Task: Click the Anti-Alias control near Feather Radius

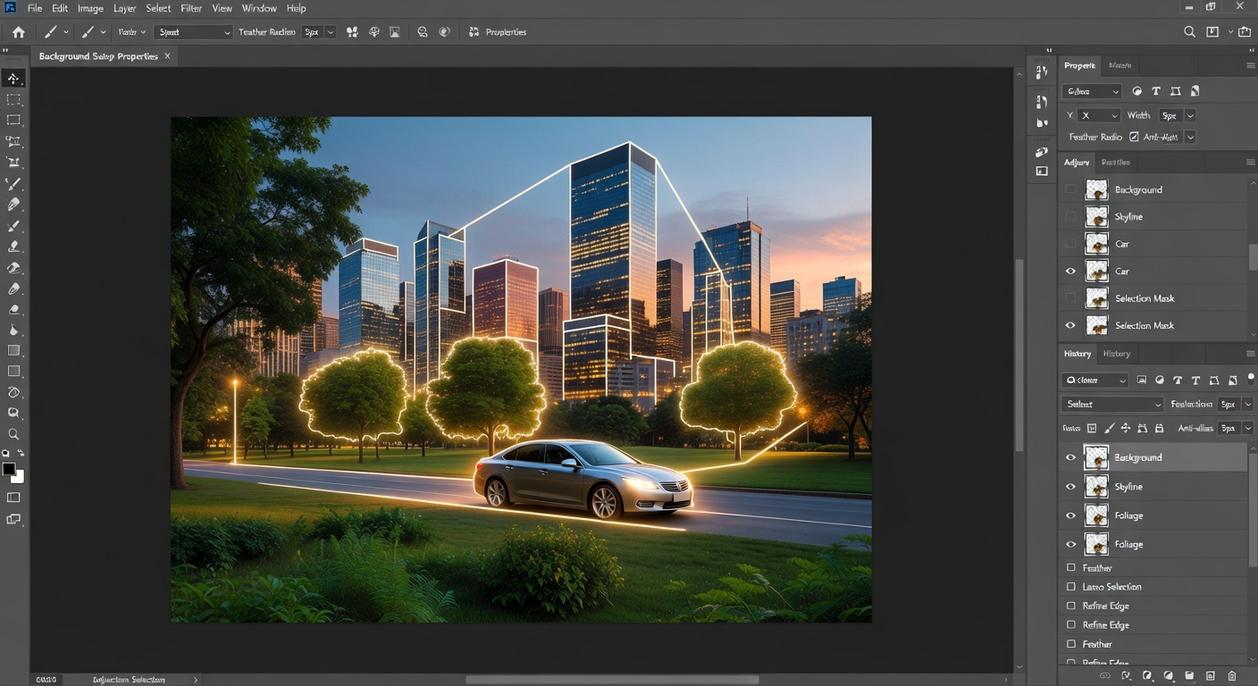Action: click(x=1134, y=136)
